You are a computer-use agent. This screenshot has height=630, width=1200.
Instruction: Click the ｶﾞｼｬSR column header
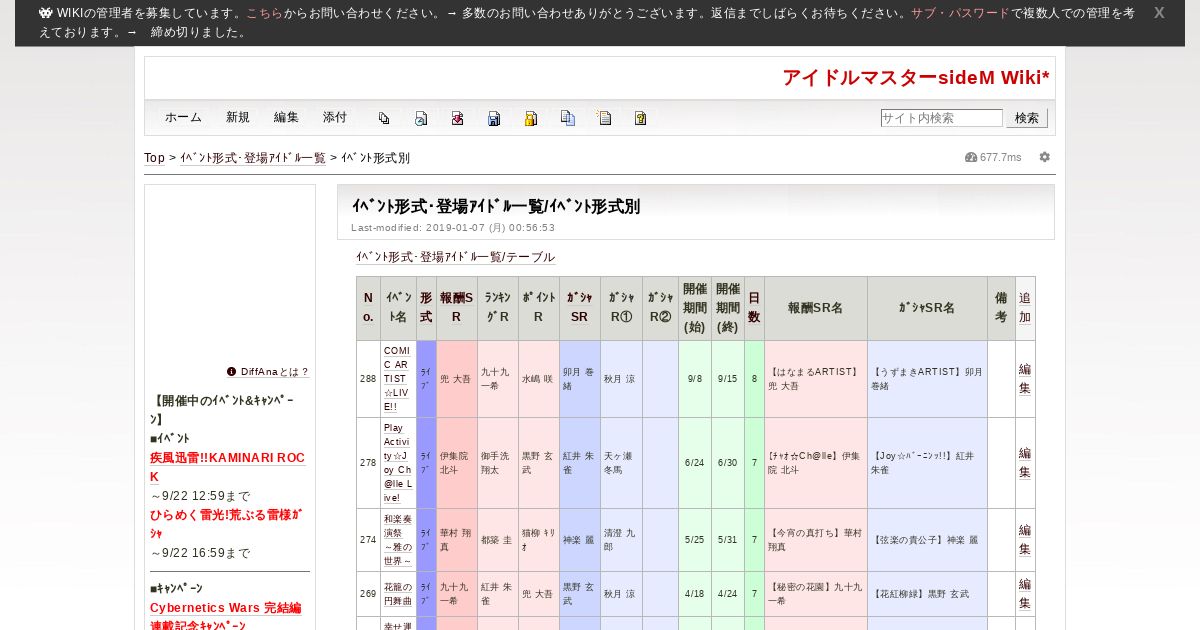click(x=580, y=308)
